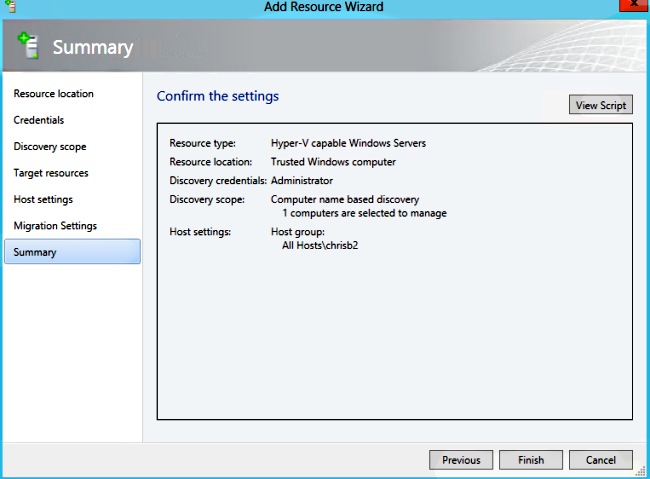Click Computer name based discovery text
650x479 pixels.
coord(345,199)
